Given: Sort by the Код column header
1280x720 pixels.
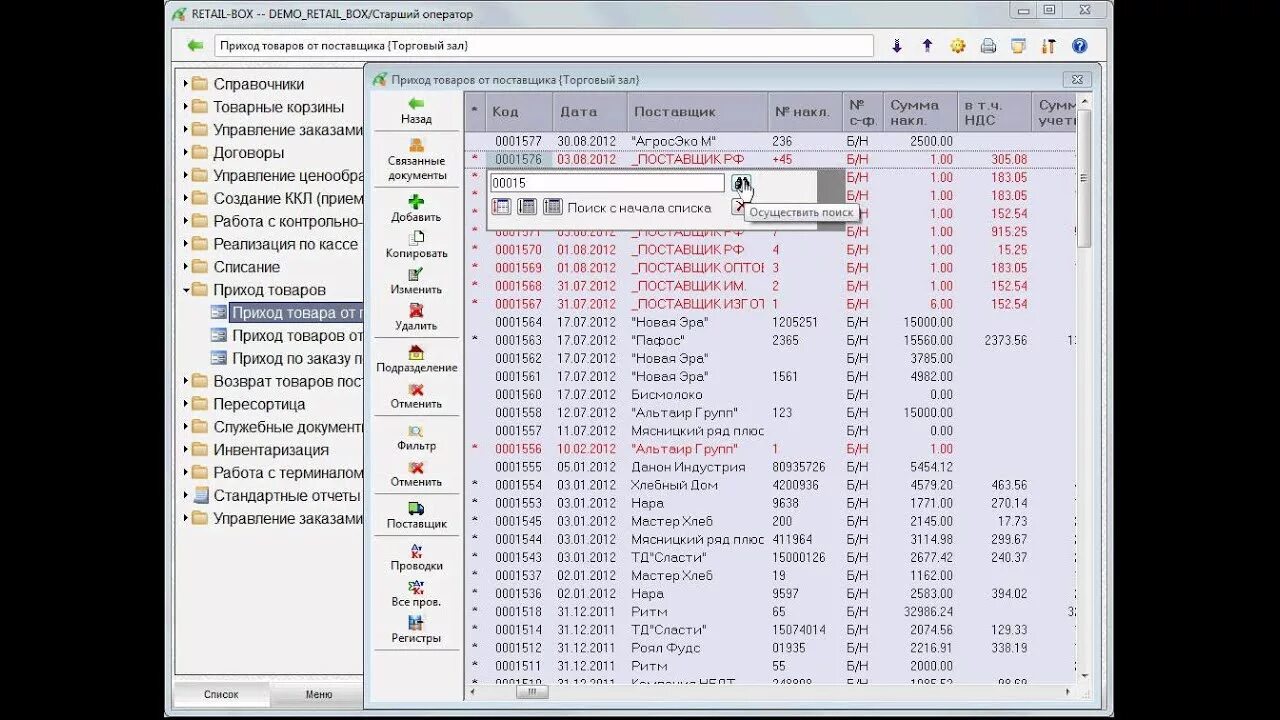Looking at the screenshot, I should pos(518,112).
